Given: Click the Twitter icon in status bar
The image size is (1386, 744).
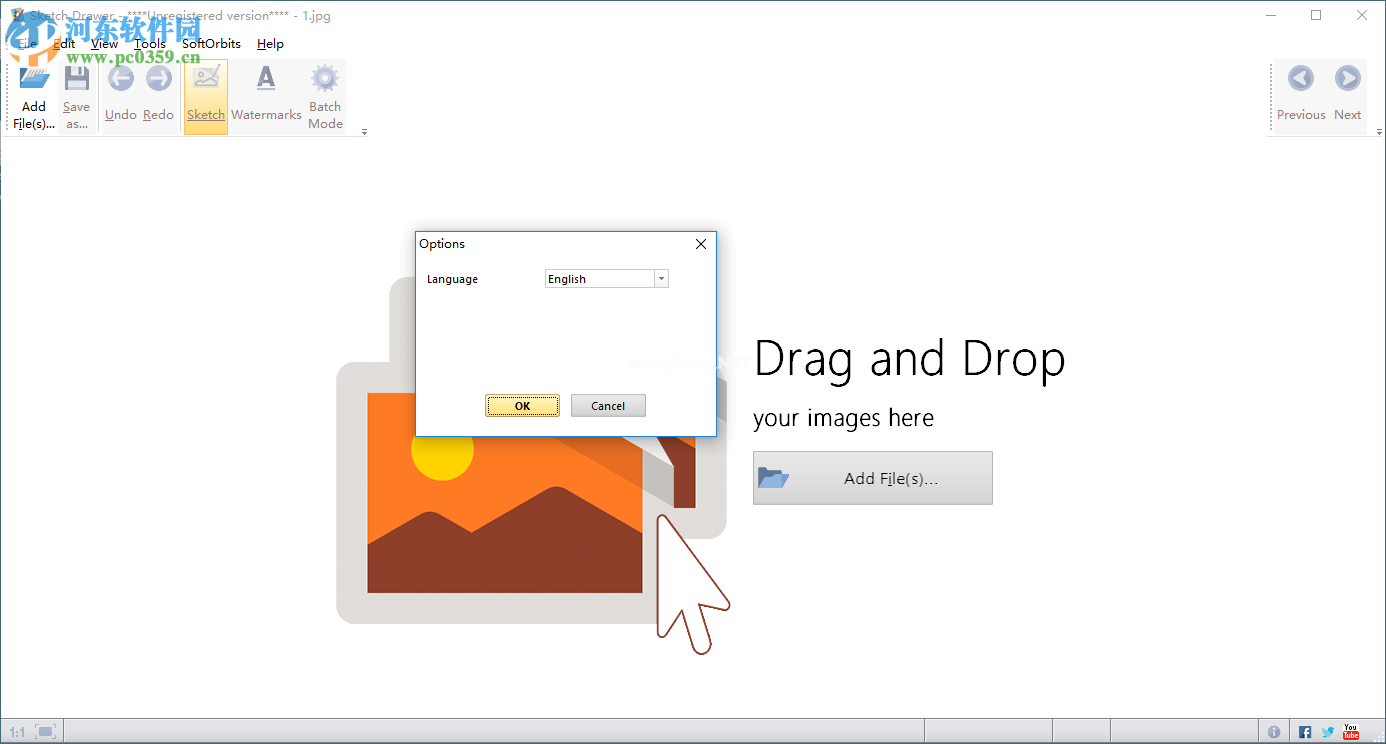Looking at the screenshot, I should [x=1328, y=732].
